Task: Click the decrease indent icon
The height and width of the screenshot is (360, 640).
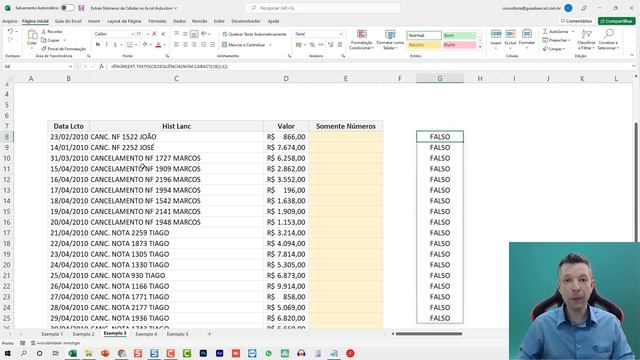Action: 203,45
